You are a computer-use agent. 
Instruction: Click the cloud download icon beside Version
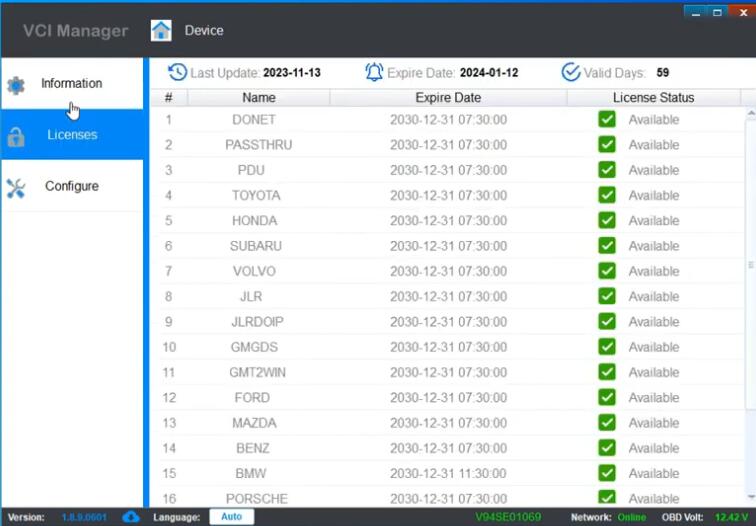(x=131, y=517)
